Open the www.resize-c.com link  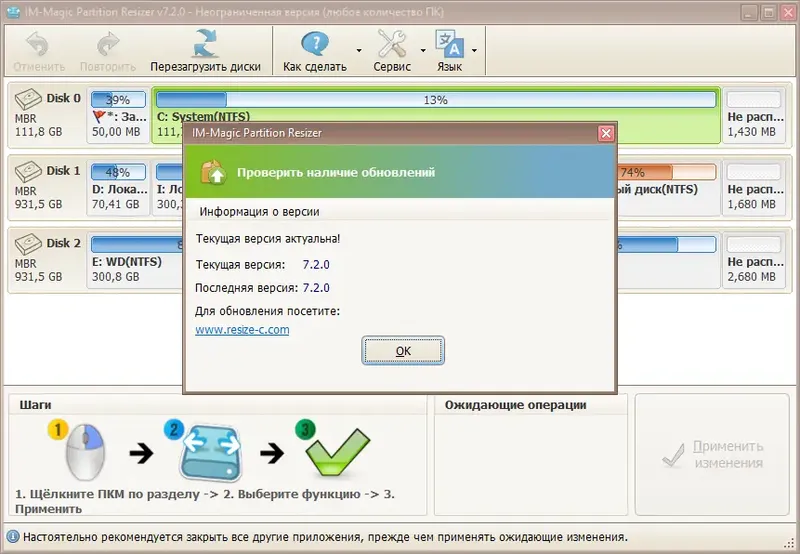(x=242, y=330)
